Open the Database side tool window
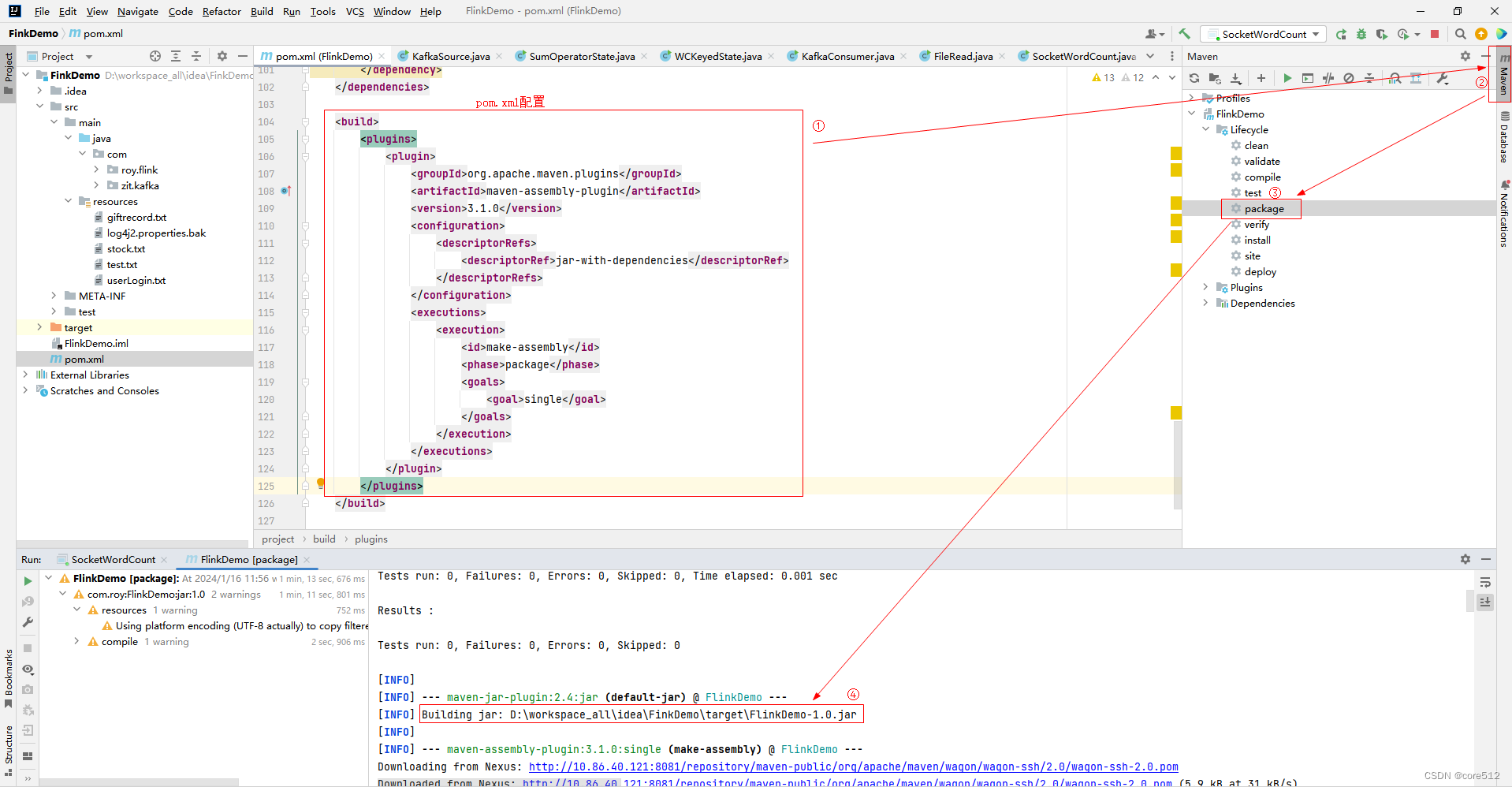Image resolution: width=1512 pixels, height=787 pixels. 1504,137
